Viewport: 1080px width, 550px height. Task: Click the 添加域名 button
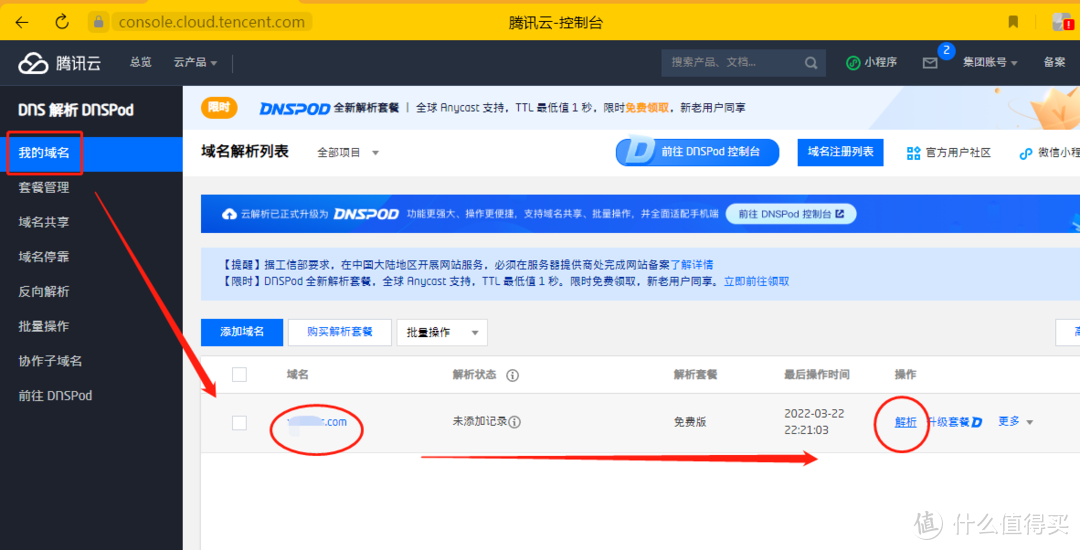(242, 332)
